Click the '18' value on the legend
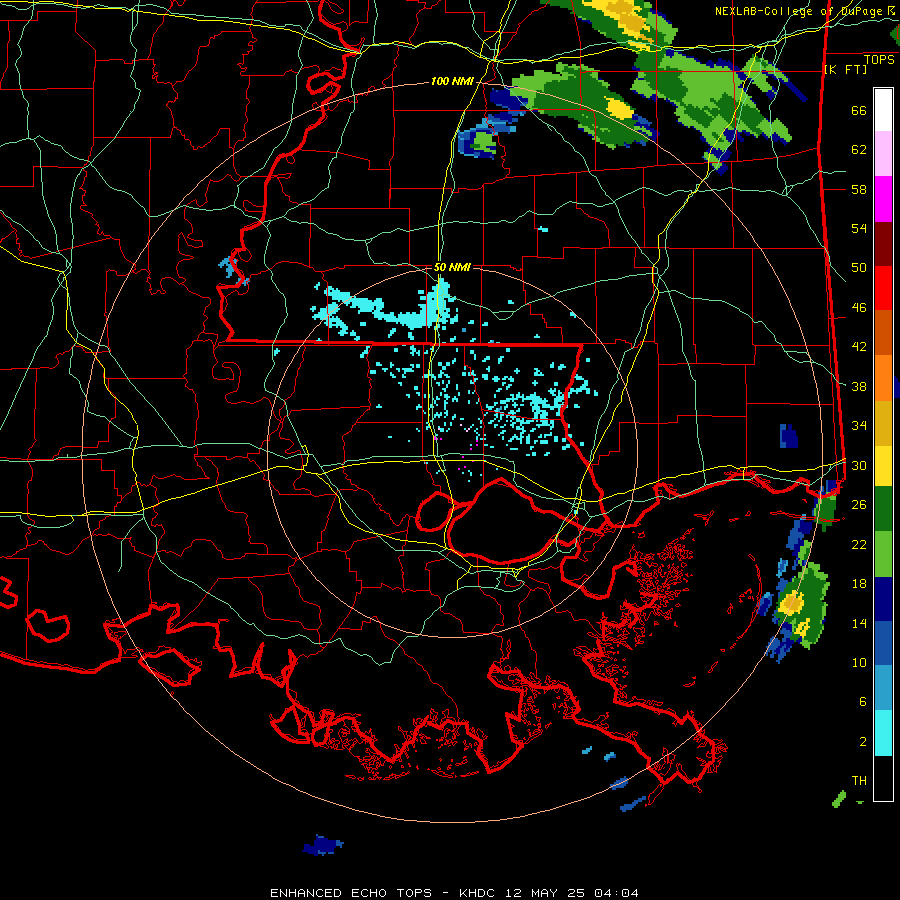Screen dimensions: 900x900 (x=859, y=584)
